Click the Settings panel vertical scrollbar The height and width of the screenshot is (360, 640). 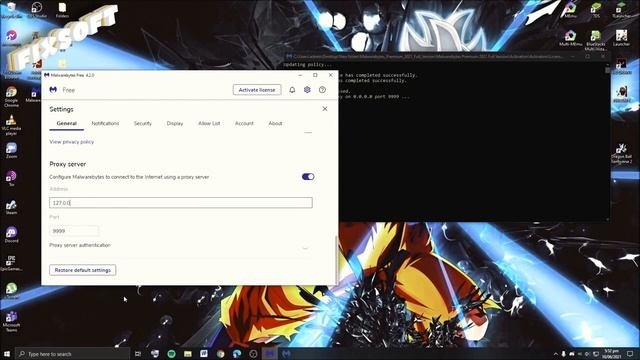click(x=336, y=259)
